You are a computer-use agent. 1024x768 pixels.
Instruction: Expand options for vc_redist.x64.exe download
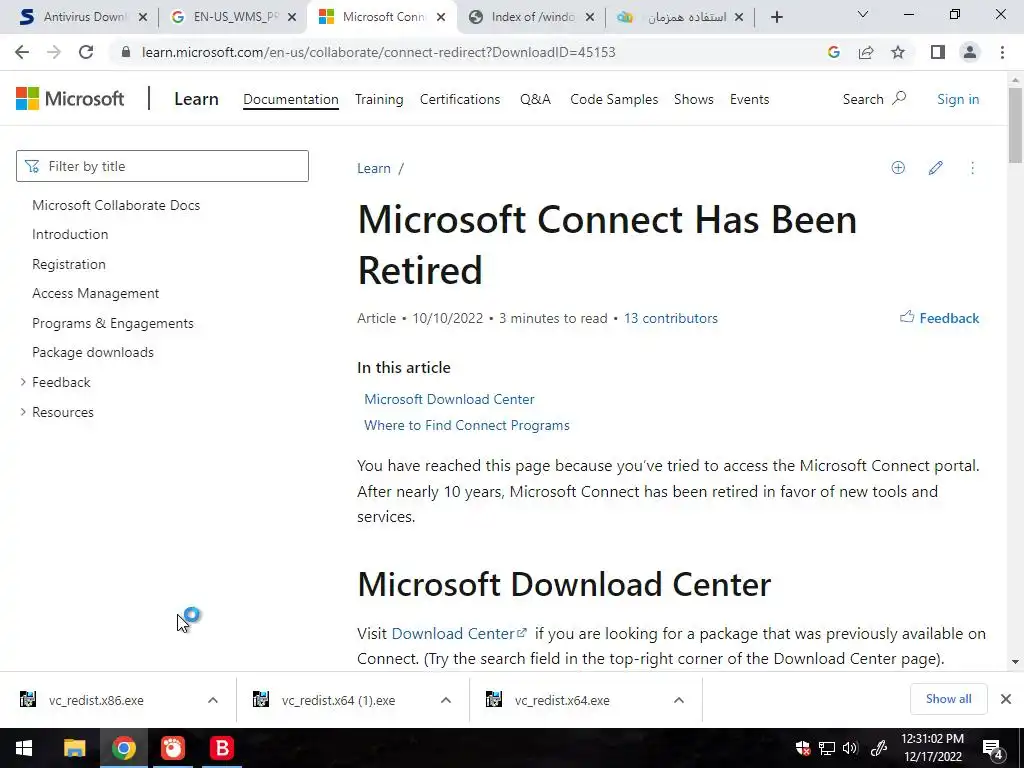coord(679,700)
